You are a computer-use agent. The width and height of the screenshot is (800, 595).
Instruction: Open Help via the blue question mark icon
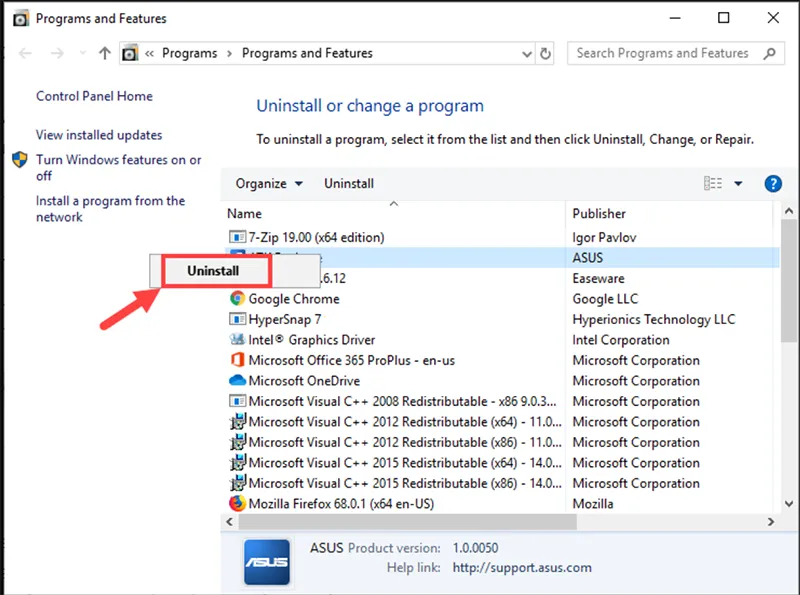click(x=773, y=184)
